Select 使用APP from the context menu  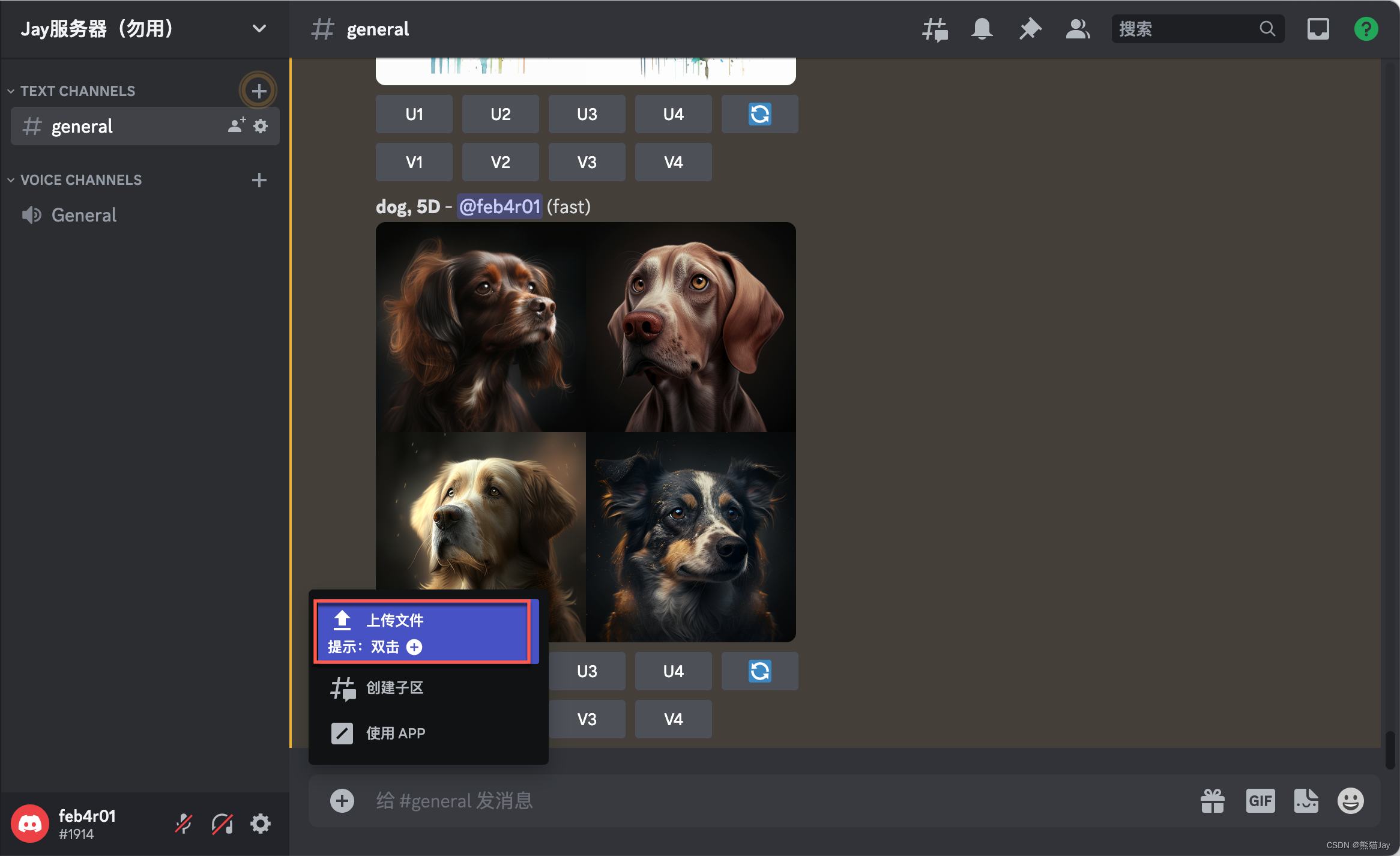click(395, 733)
